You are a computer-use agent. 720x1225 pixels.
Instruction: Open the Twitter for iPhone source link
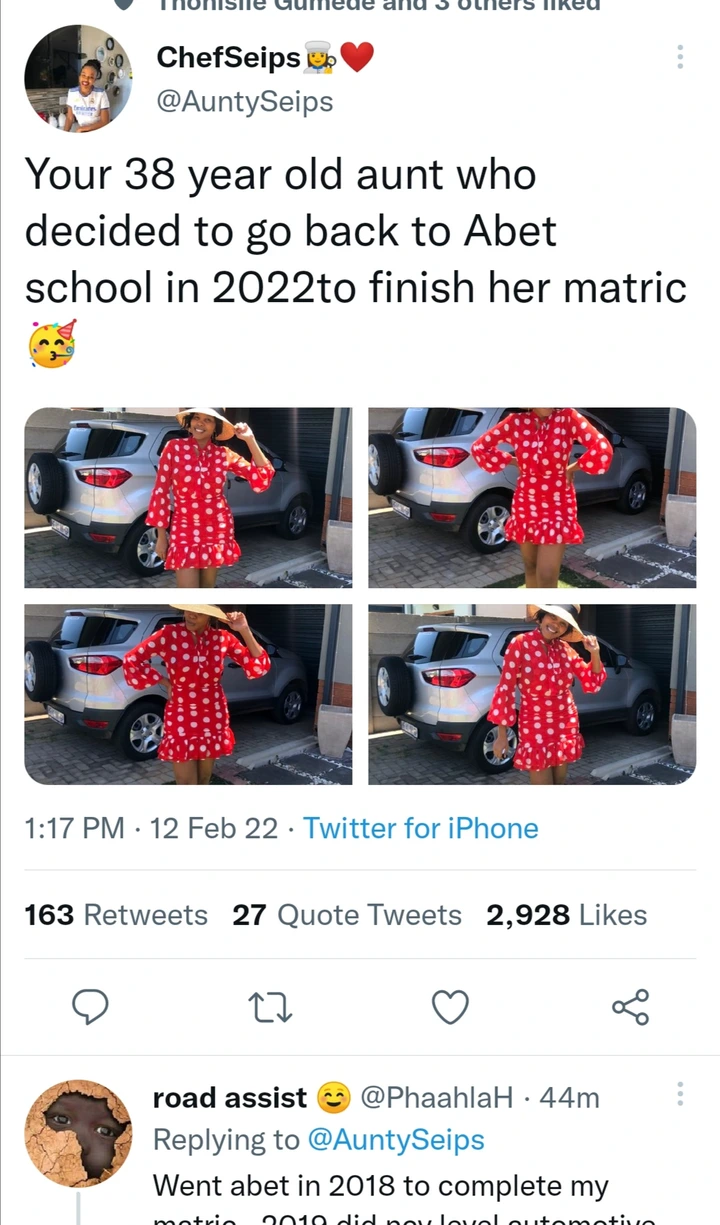pyautogui.click(x=421, y=828)
